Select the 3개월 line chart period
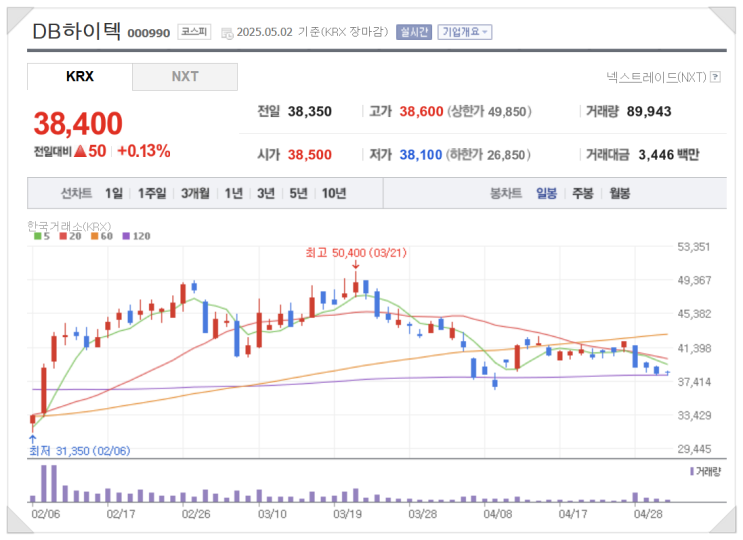This screenshot has height=540, width=743. click(x=195, y=193)
